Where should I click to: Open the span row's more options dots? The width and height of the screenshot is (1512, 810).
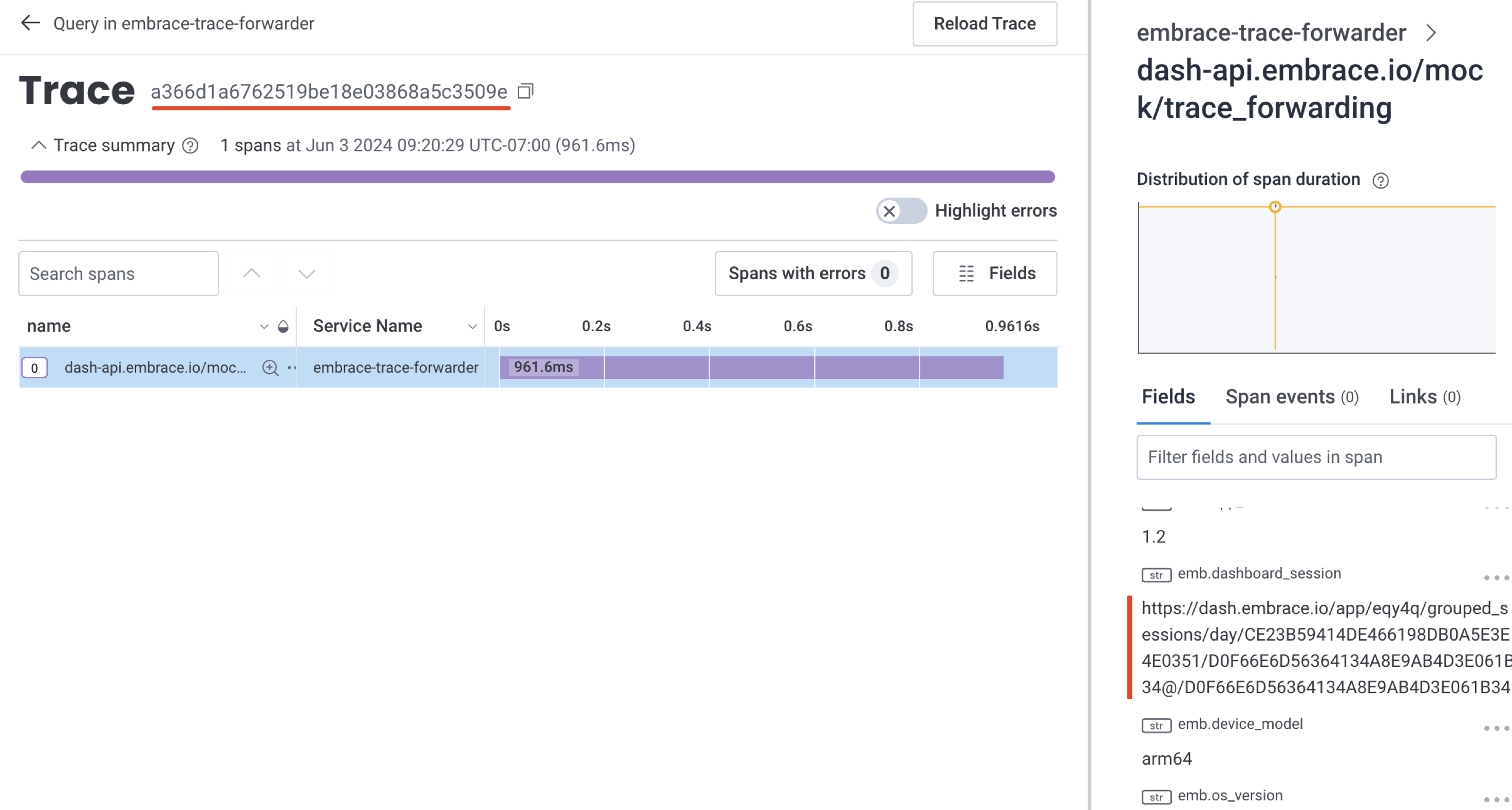[x=291, y=368]
